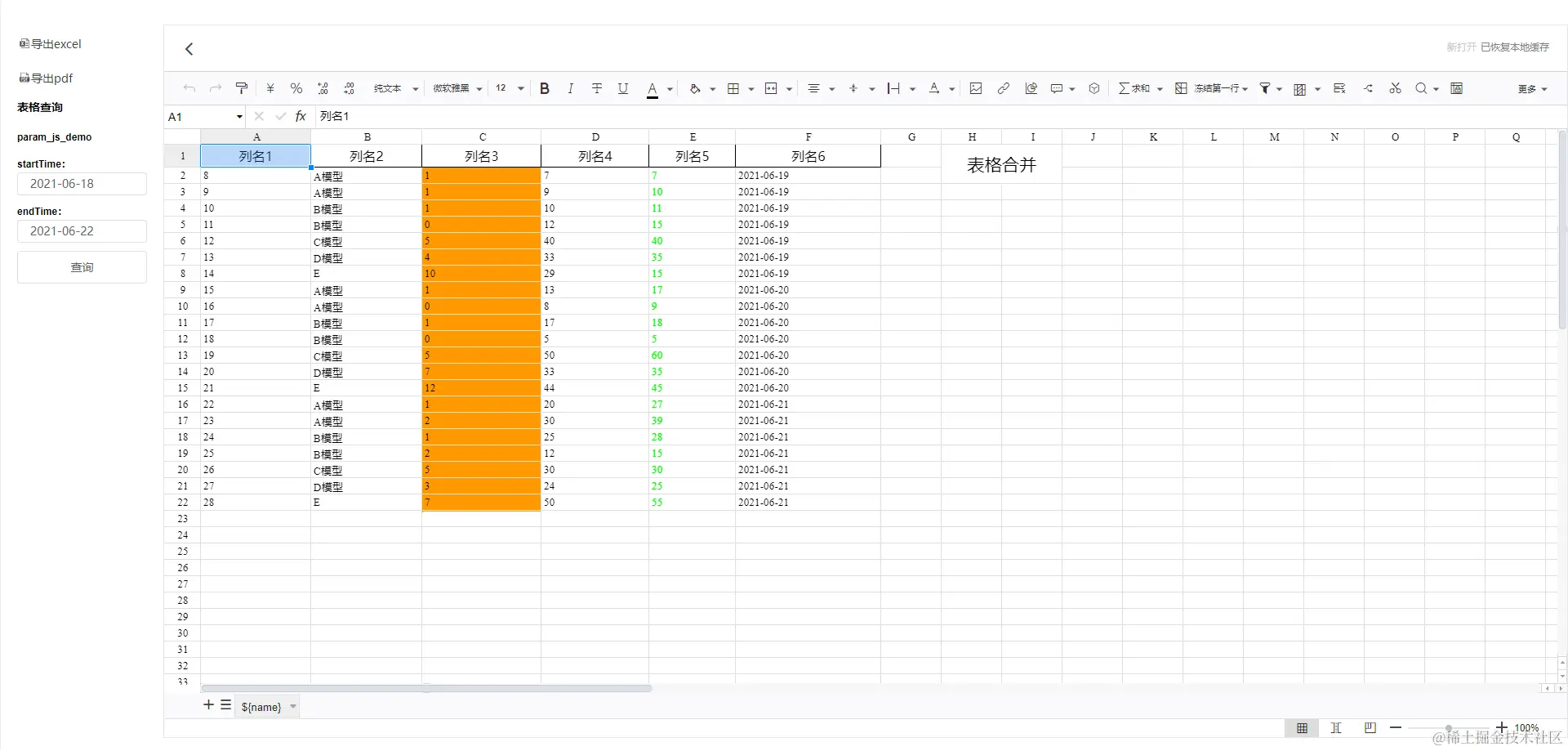
Task: Open the font size dropdown showing 12
Action: click(510, 88)
